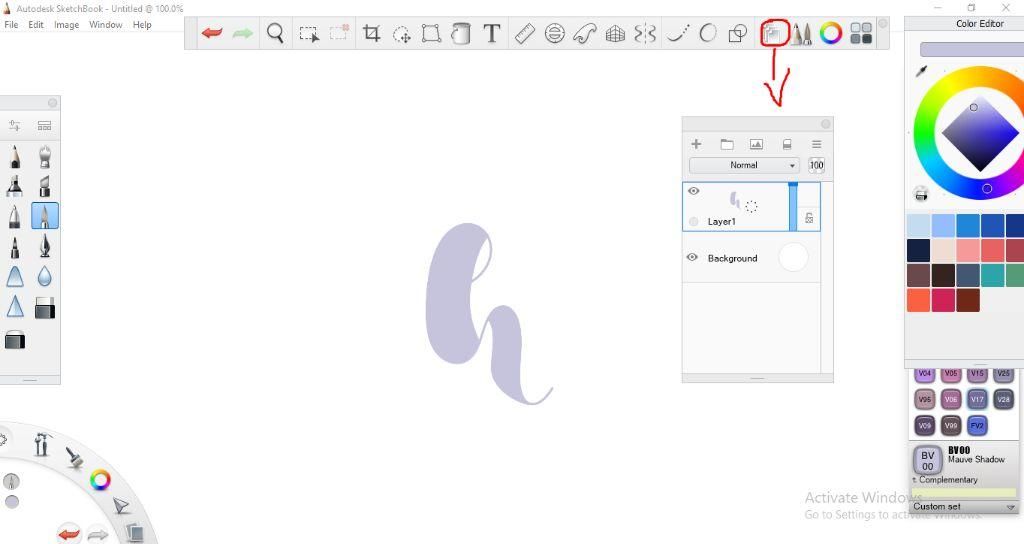This screenshot has height=544, width=1024.
Task: Select the Distort transform tool
Action: click(x=431, y=33)
